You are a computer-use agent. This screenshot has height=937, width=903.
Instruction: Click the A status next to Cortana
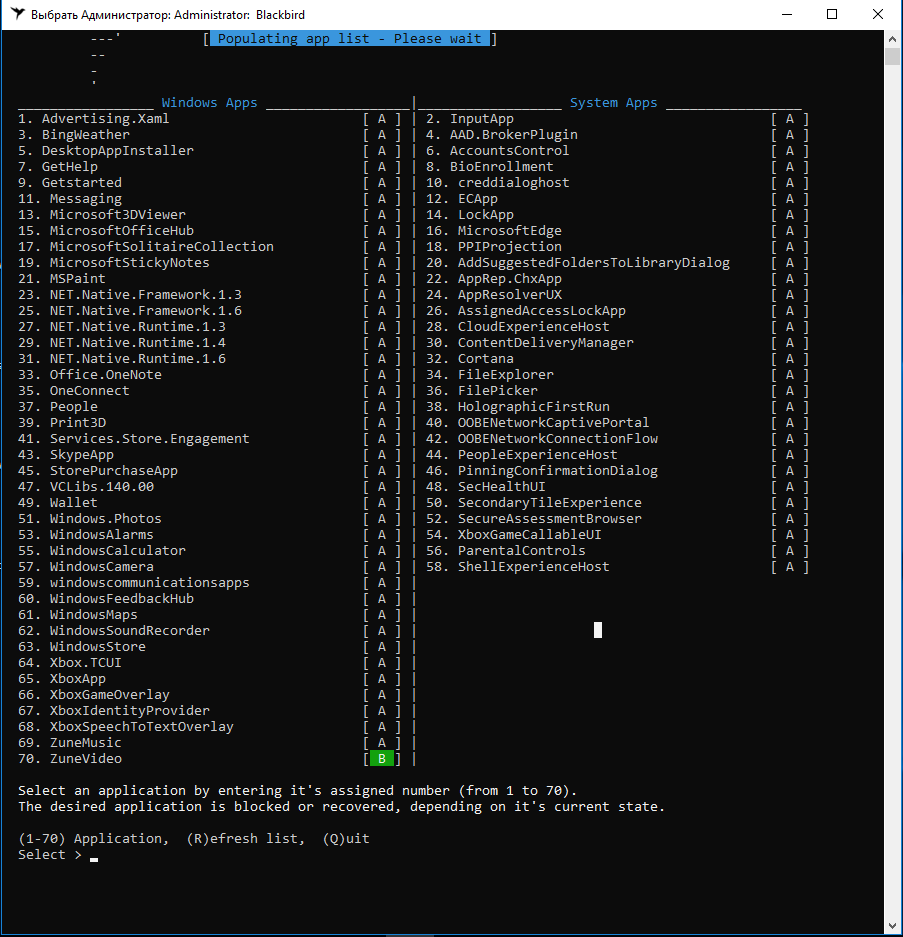coord(789,359)
